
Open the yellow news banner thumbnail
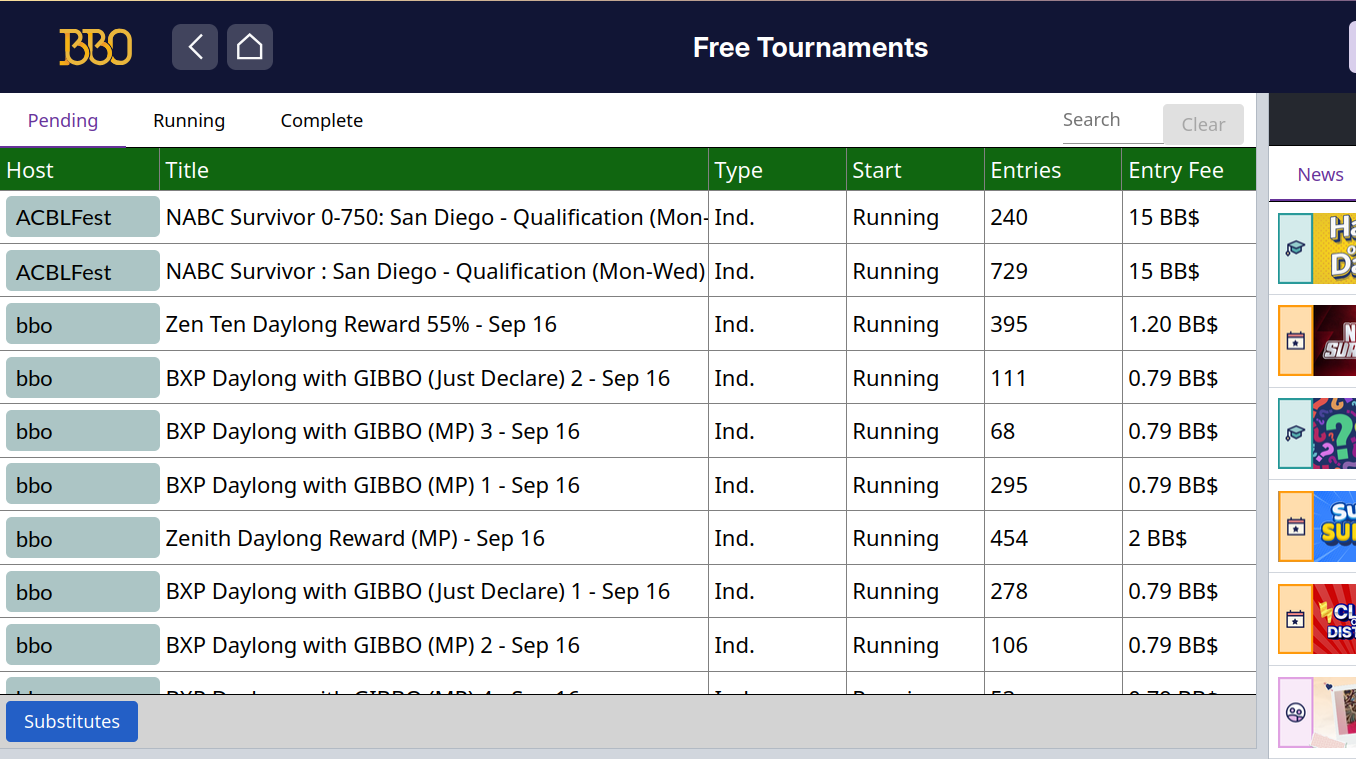1334,248
